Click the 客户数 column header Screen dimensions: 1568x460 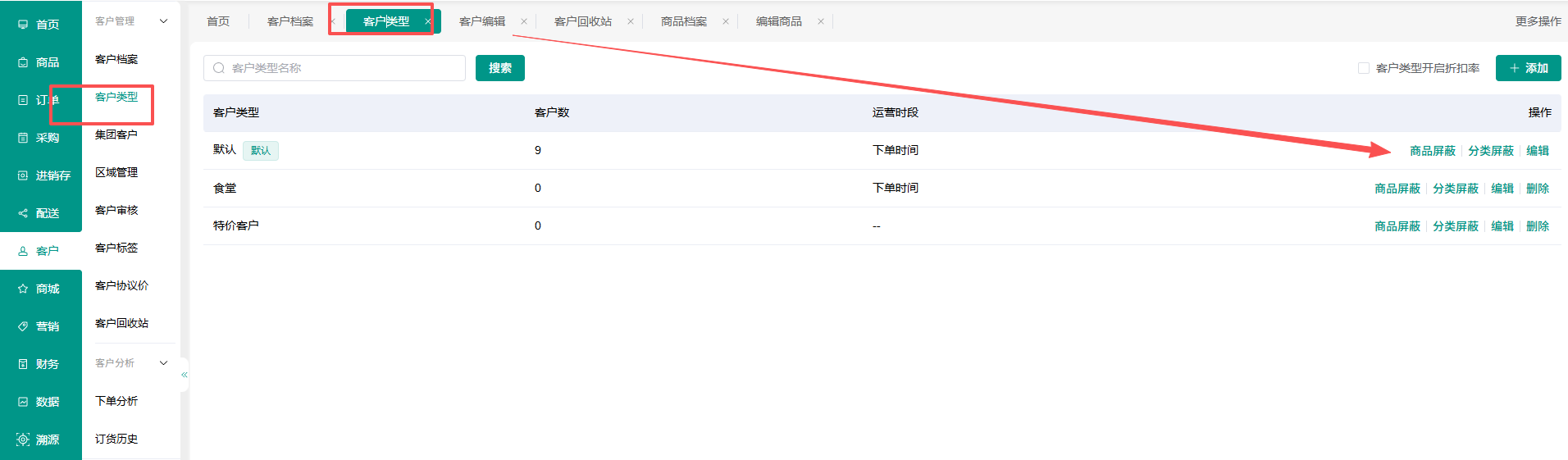(552, 112)
